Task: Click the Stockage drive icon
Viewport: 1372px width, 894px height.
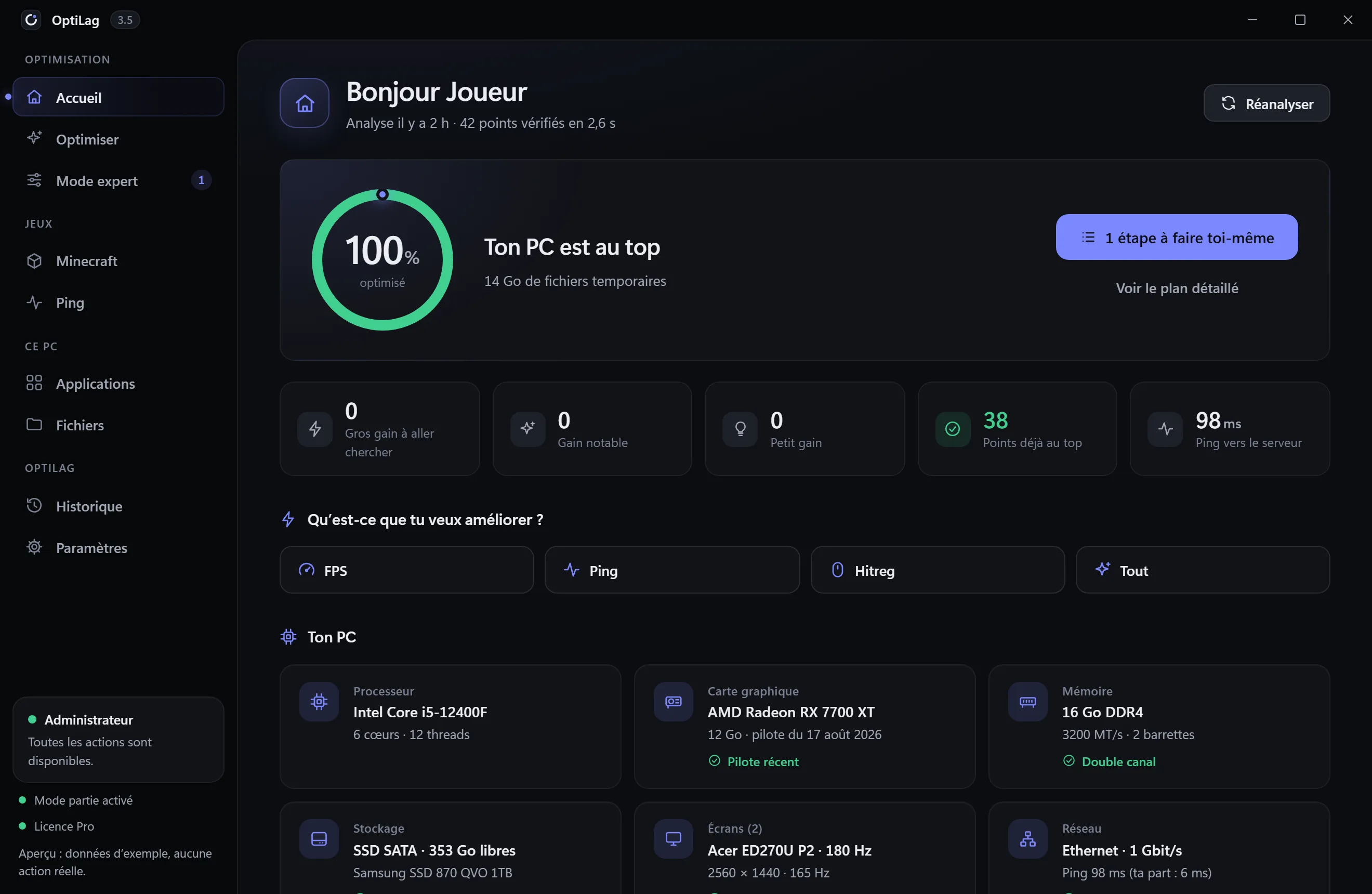Action: (x=319, y=839)
